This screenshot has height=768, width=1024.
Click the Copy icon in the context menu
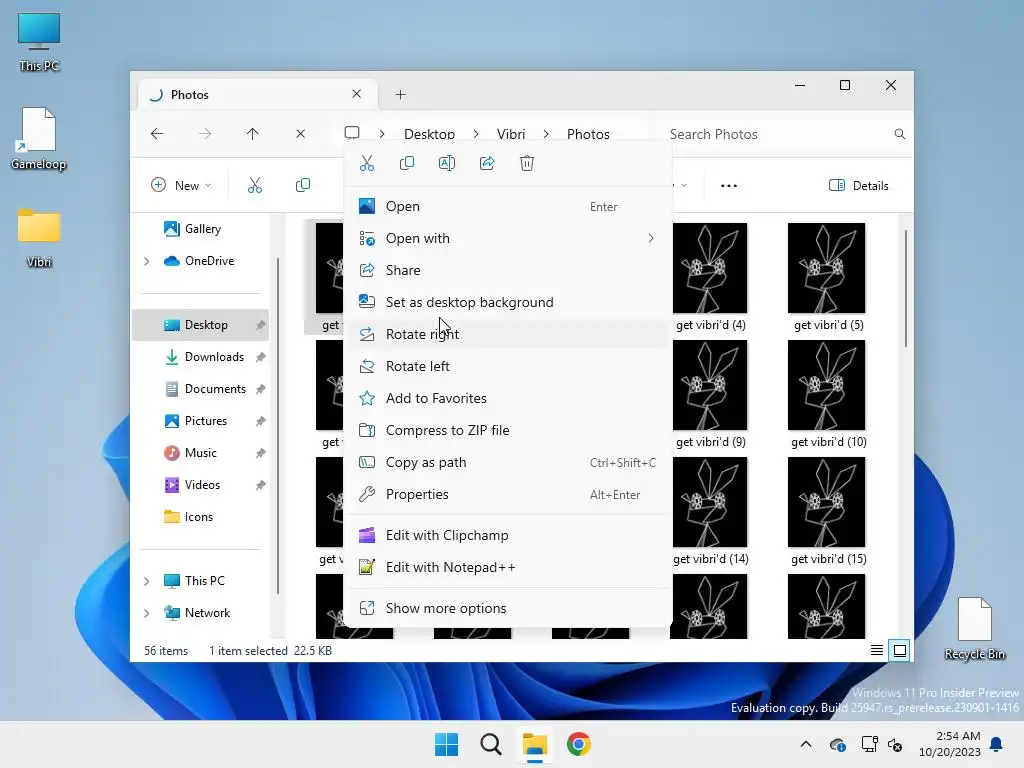point(407,163)
